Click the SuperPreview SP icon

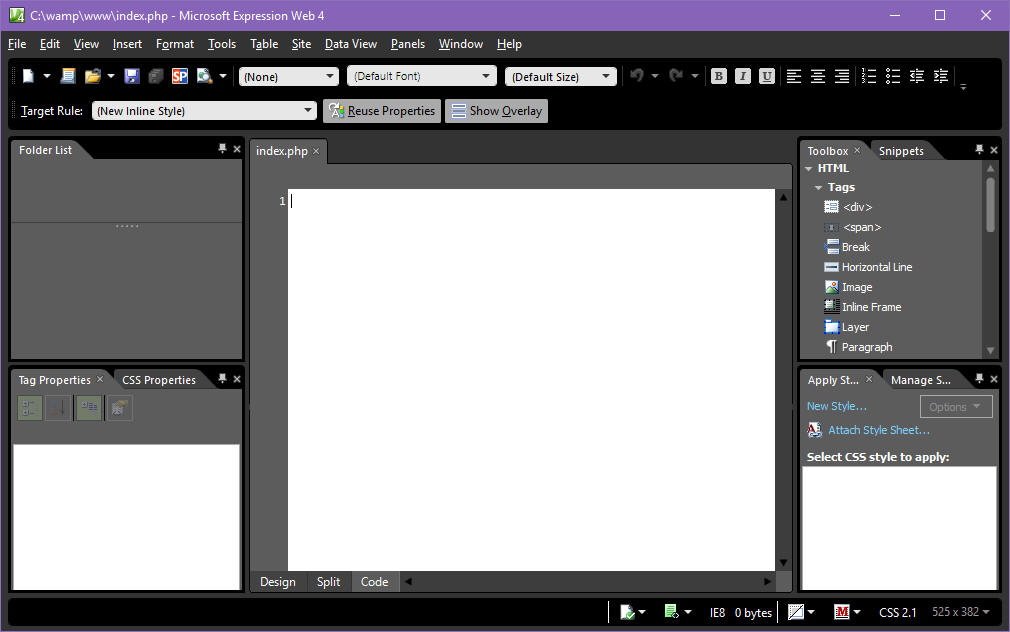pyautogui.click(x=180, y=76)
